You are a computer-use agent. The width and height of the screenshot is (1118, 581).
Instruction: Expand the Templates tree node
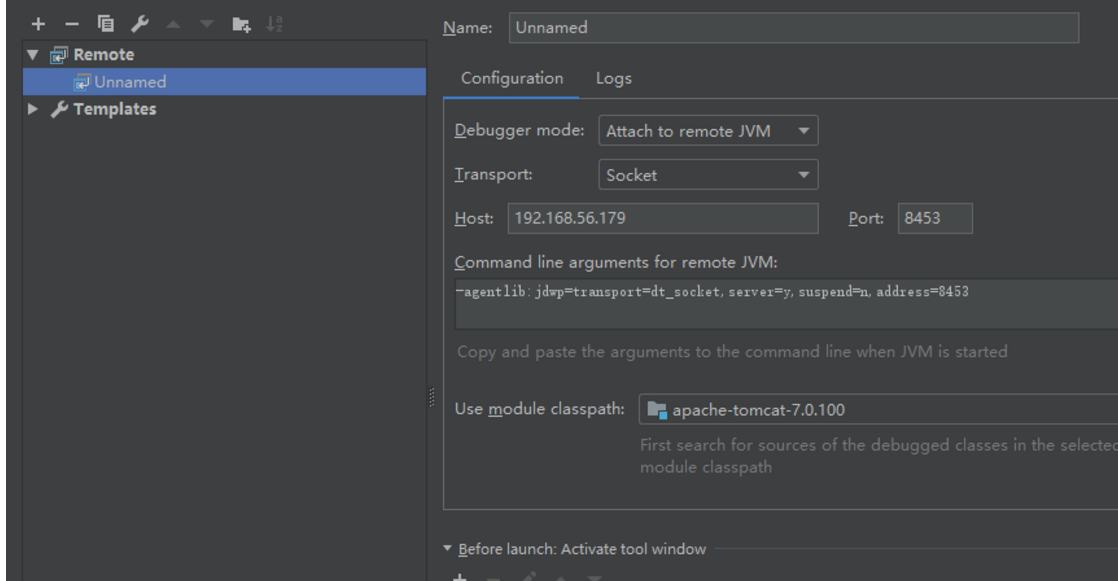coord(33,109)
